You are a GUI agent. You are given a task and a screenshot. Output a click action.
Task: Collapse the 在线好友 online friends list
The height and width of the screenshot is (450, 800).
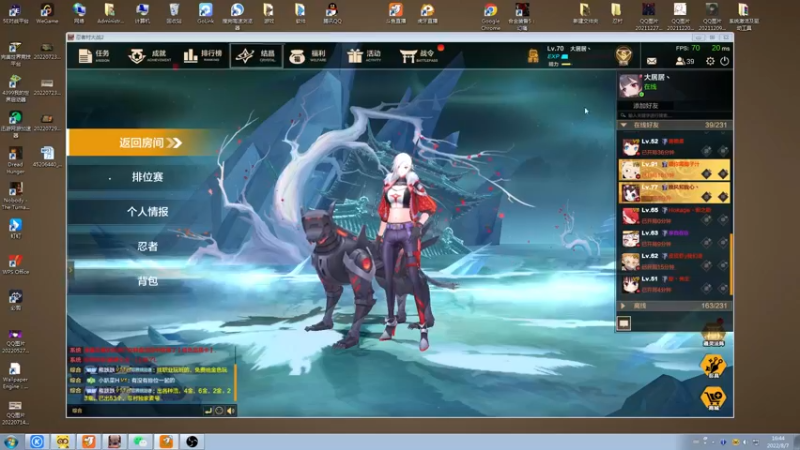[x=623, y=125]
